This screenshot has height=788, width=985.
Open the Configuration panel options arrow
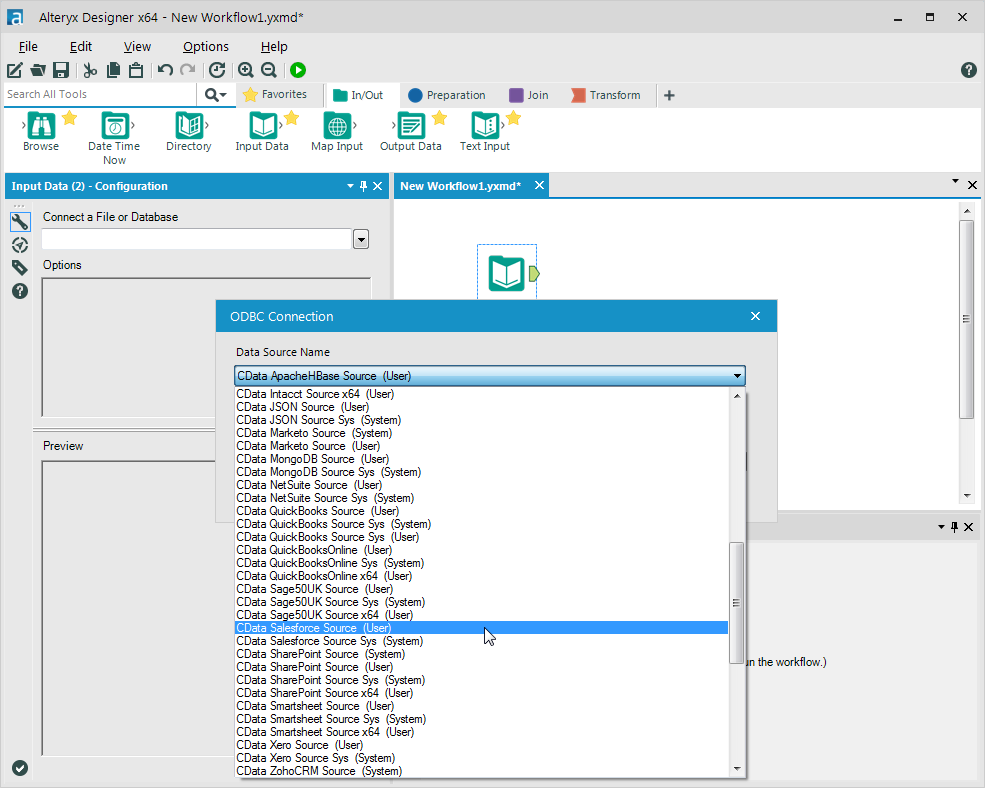click(350, 186)
